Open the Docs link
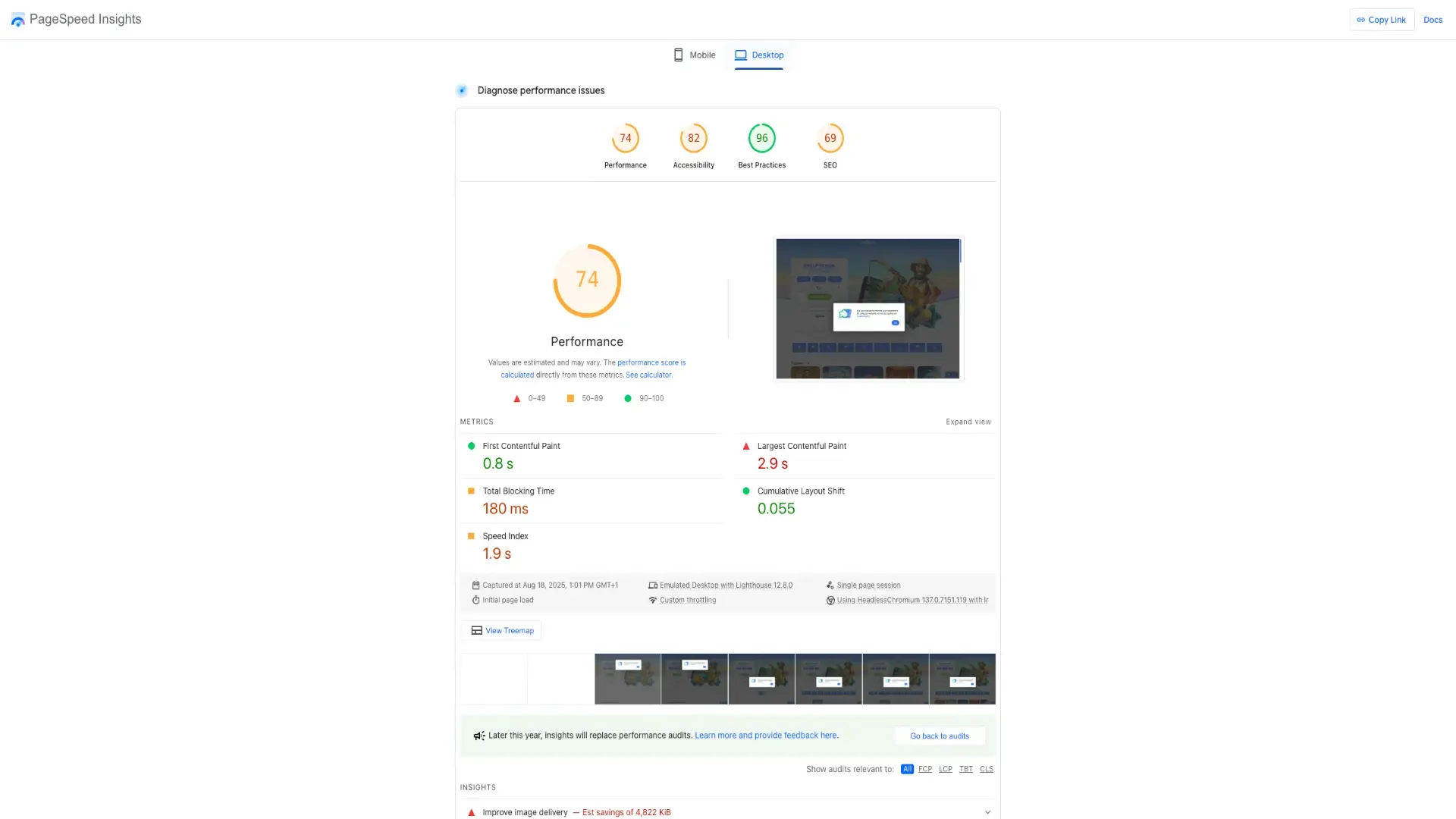The width and height of the screenshot is (1456, 819). click(1432, 20)
